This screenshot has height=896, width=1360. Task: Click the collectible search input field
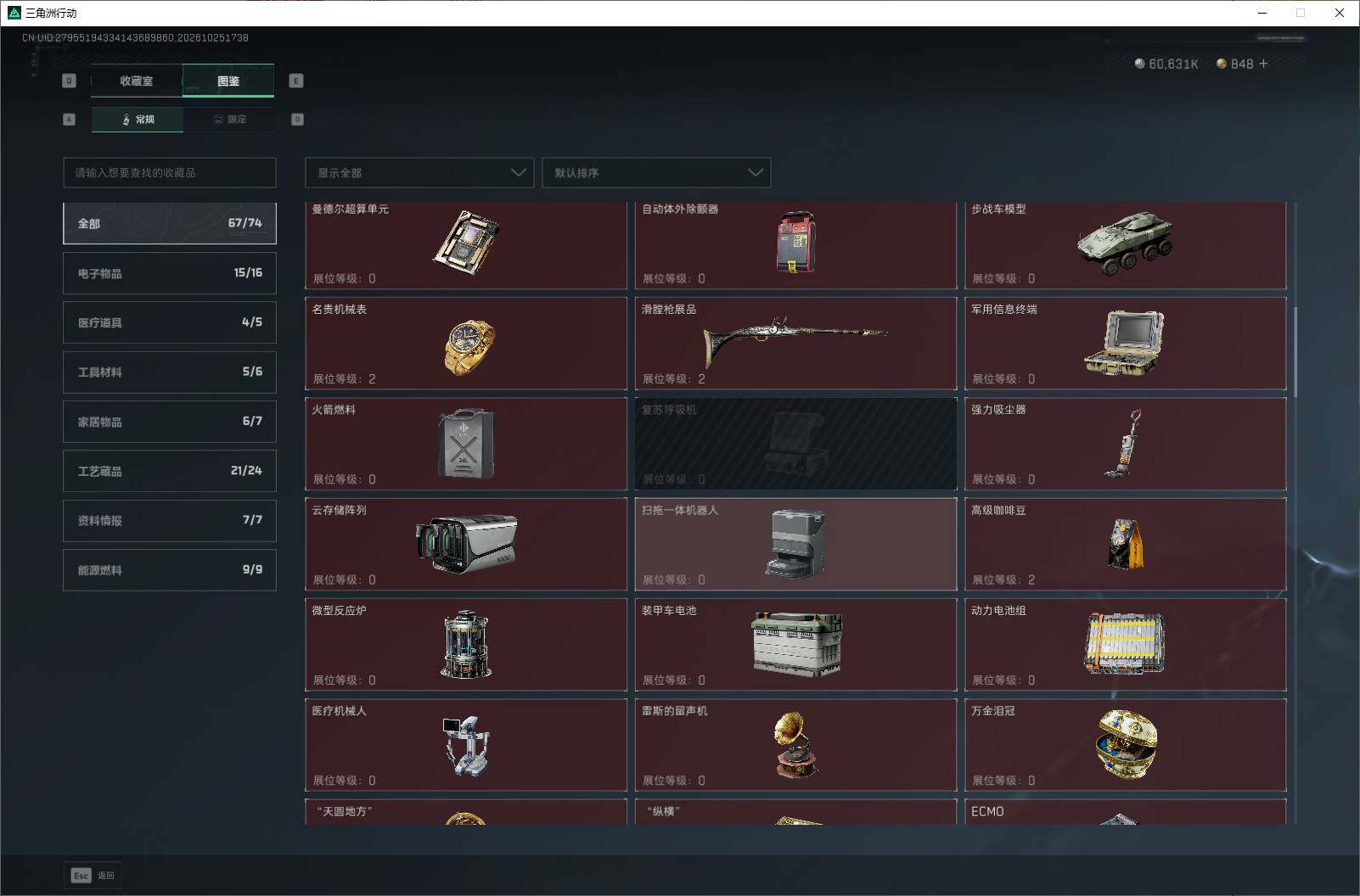[x=170, y=172]
